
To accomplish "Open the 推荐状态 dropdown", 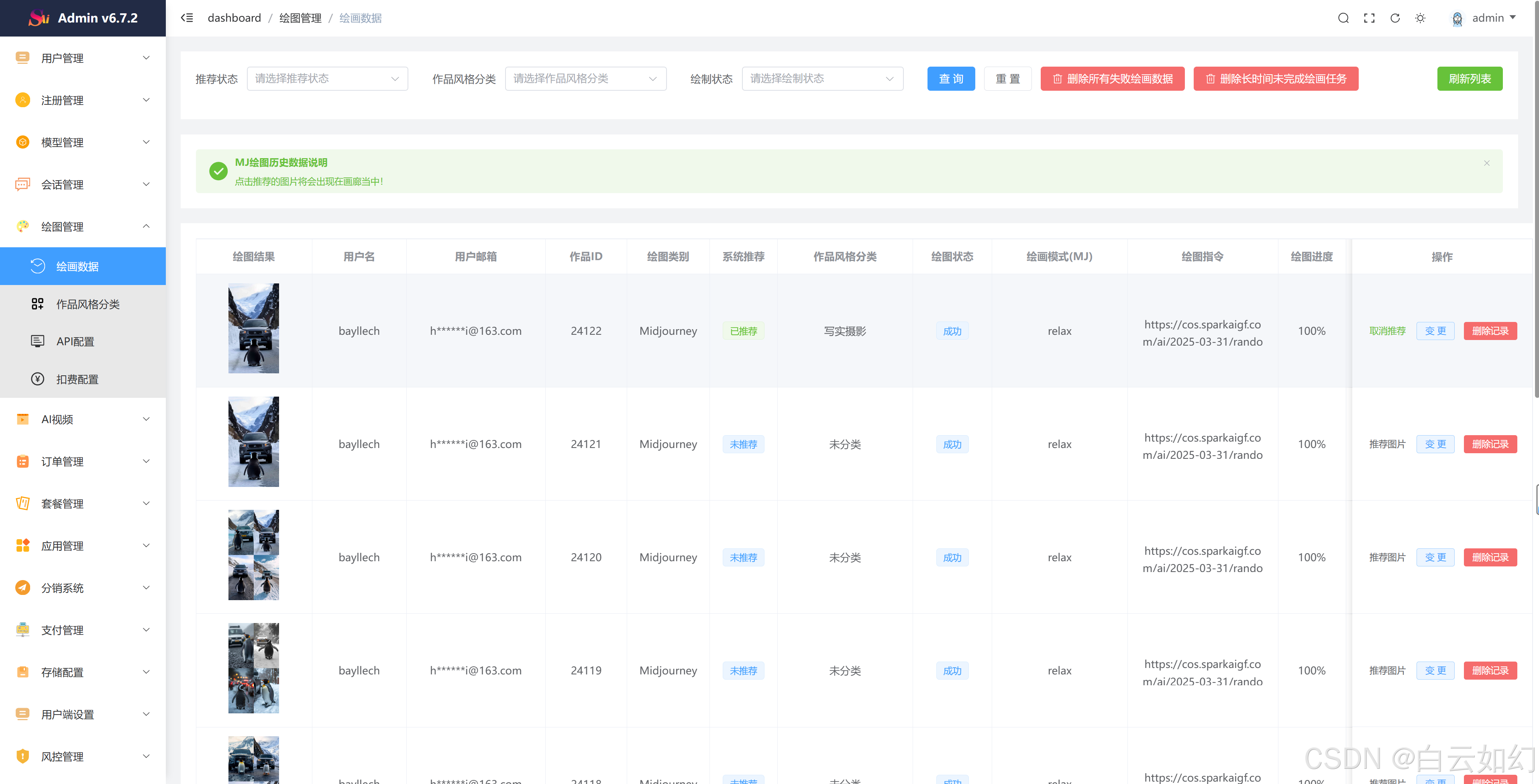I will pos(327,79).
